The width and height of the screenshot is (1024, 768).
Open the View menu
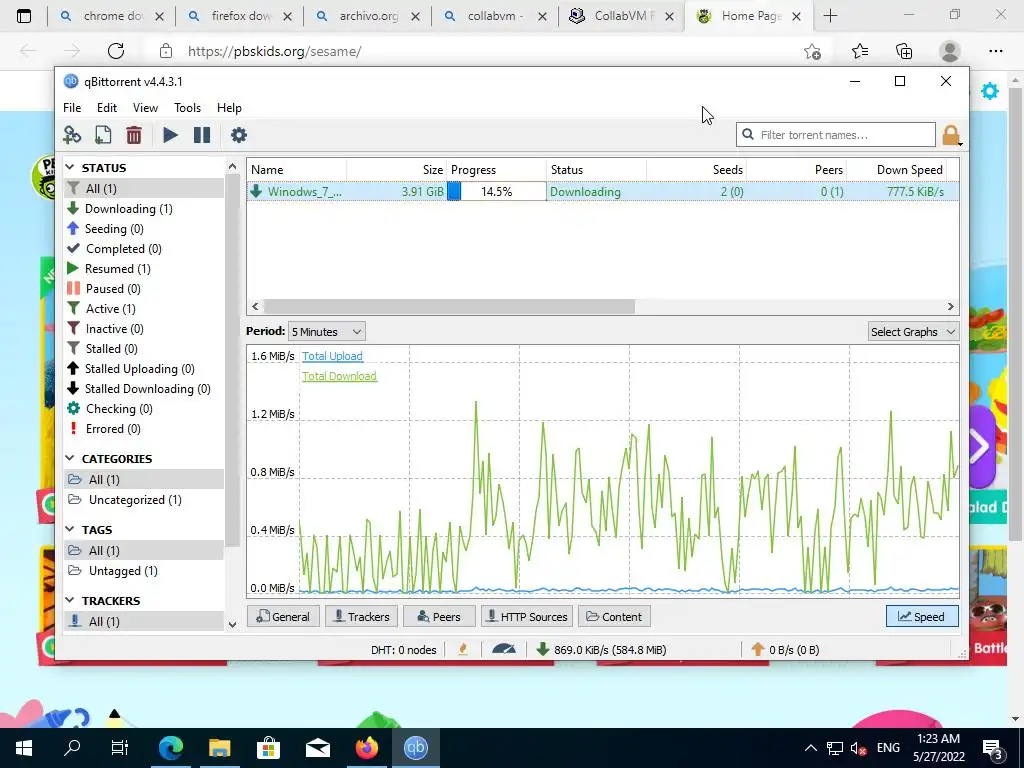(x=145, y=108)
